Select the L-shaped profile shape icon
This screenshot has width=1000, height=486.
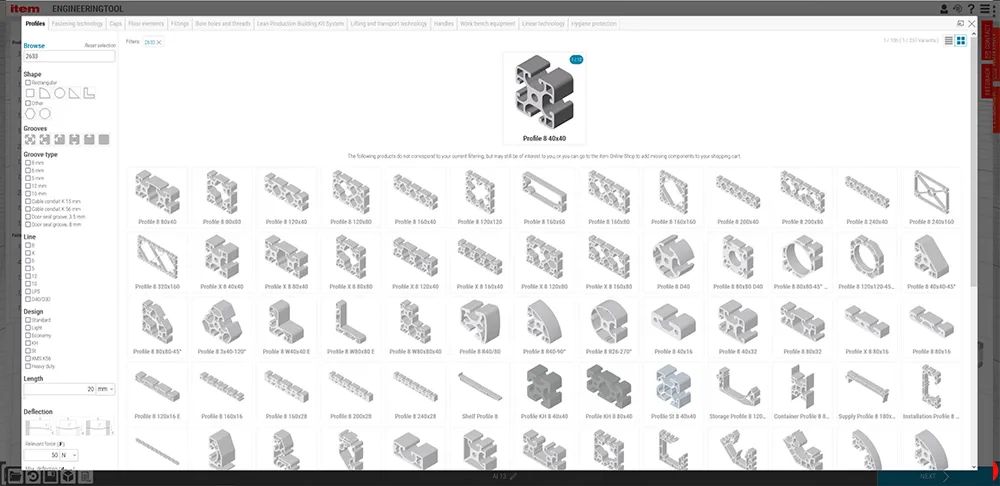(89, 92)
